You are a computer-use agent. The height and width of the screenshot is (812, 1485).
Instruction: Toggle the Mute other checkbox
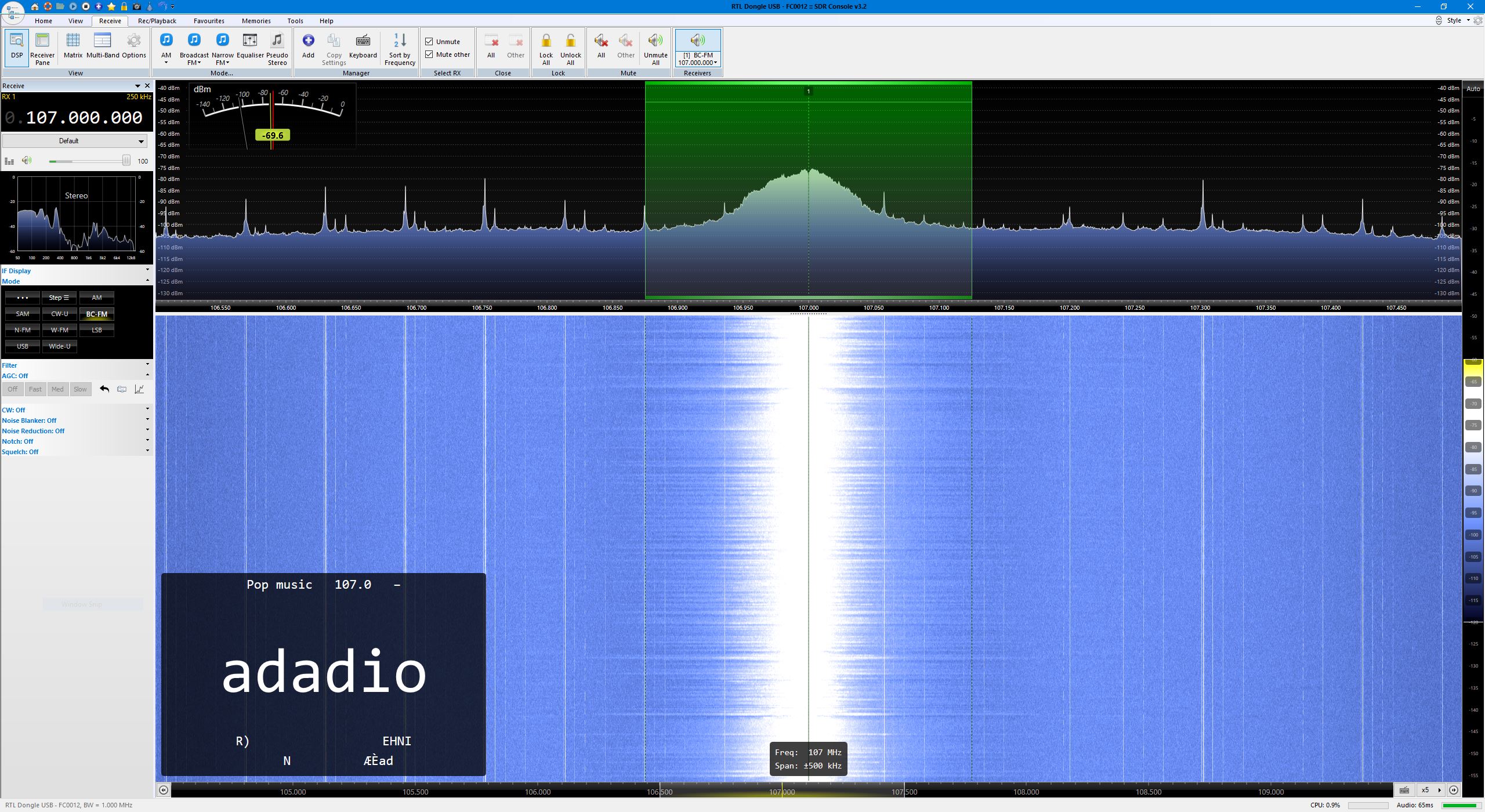(x=429, y=55)
